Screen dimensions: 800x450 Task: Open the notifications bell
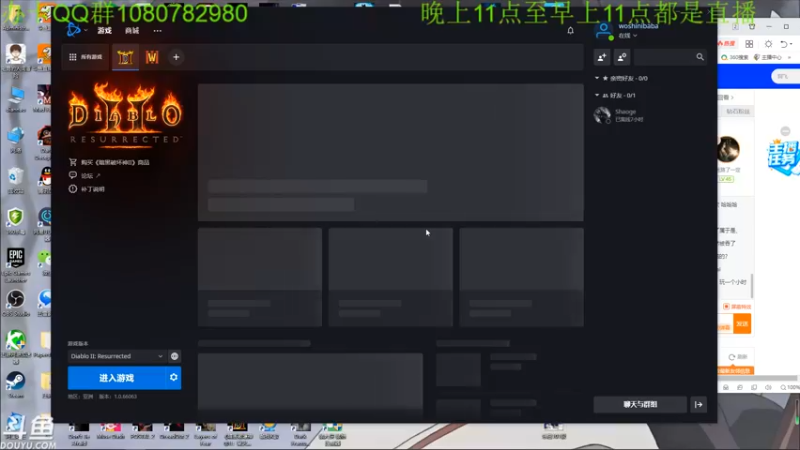[570, 31]
